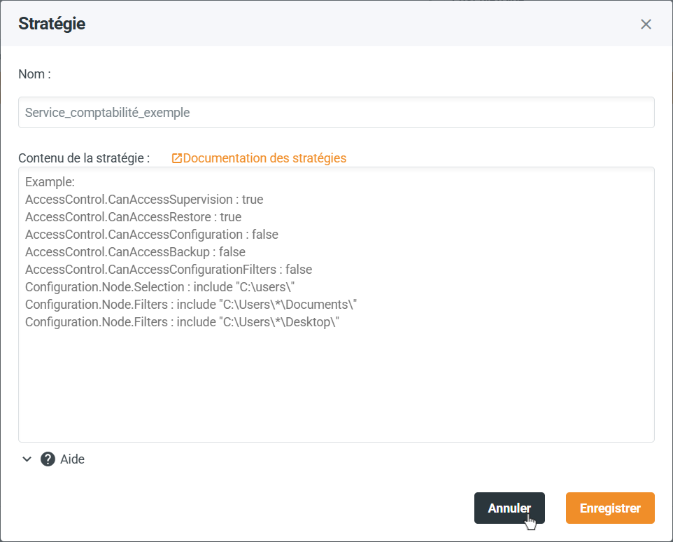Screen dimensions: 673x542
Task: Close the Stratégie dialog with the X icon
Action: [646, 24]
